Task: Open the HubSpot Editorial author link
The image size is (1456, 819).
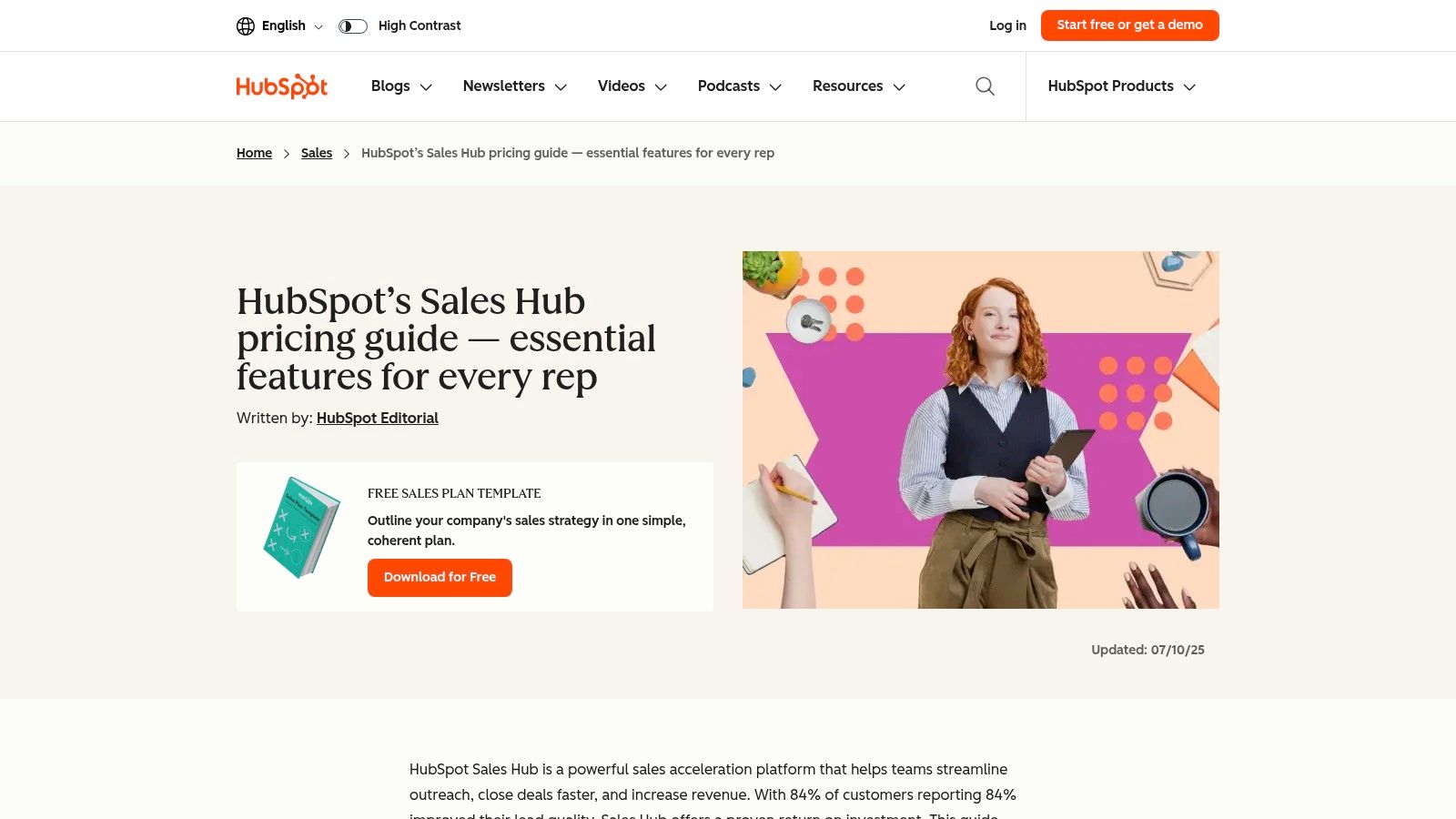Action: click(377, 418)
